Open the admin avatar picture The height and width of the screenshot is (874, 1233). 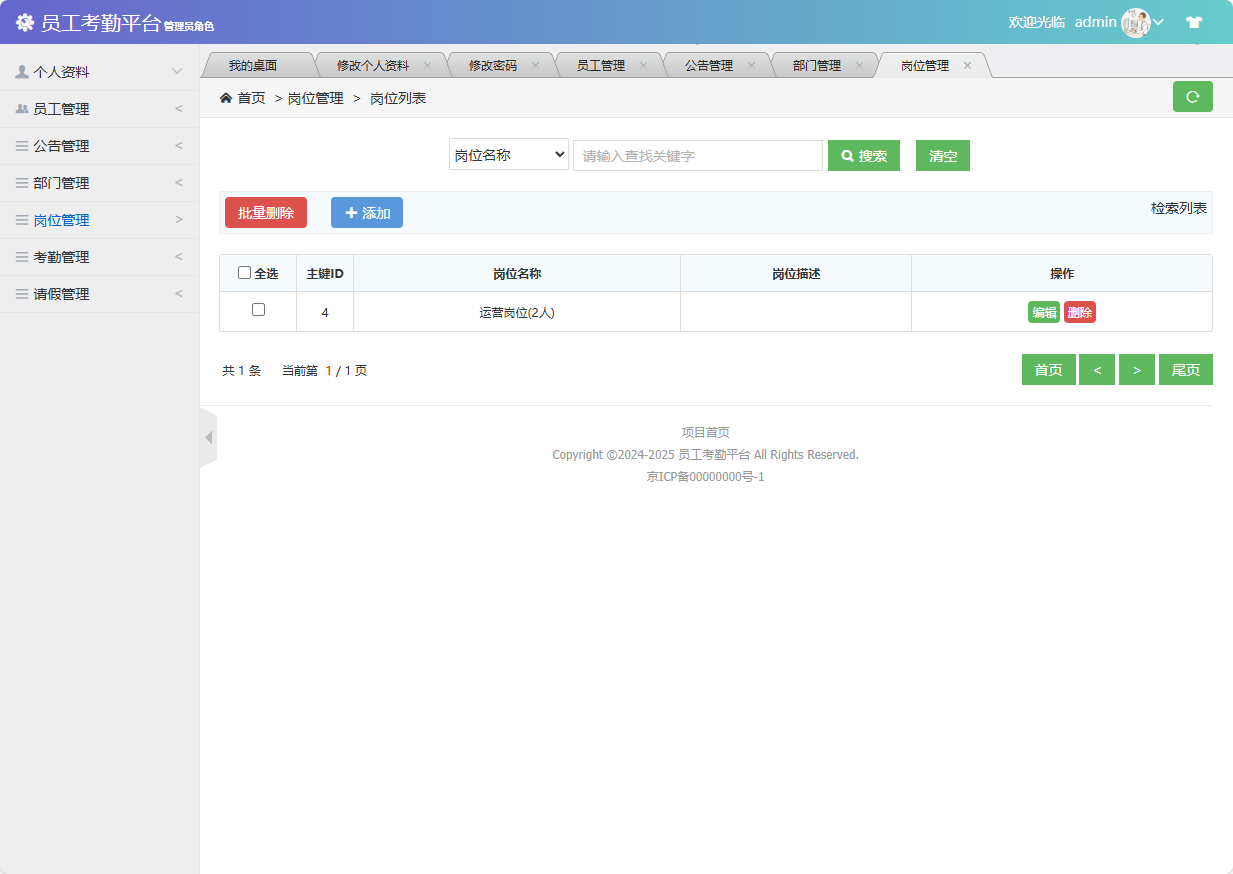[1135, 22]
